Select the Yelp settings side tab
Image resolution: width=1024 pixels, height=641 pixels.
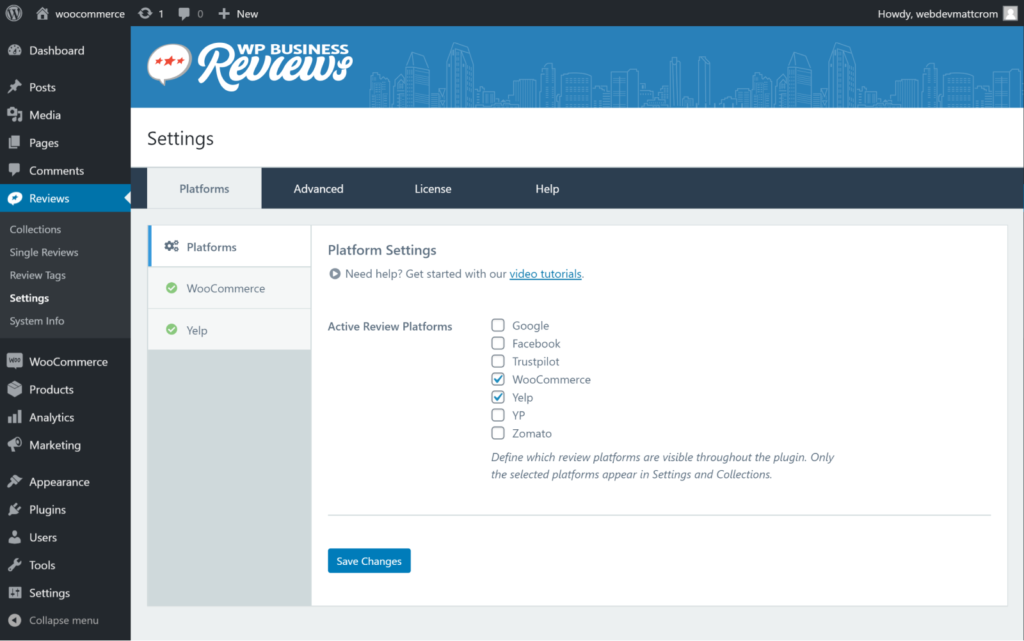tap(229, 330)
